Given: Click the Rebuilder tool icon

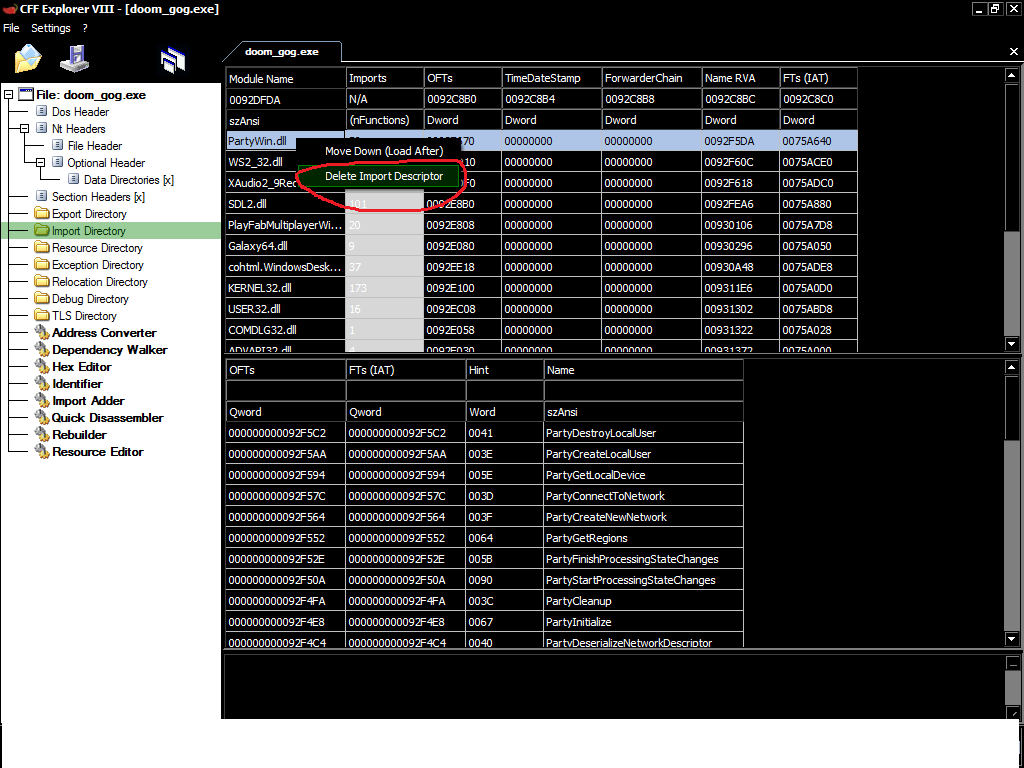Looking at the screenshot, I should pyautogui.click(x=42, y=434).
